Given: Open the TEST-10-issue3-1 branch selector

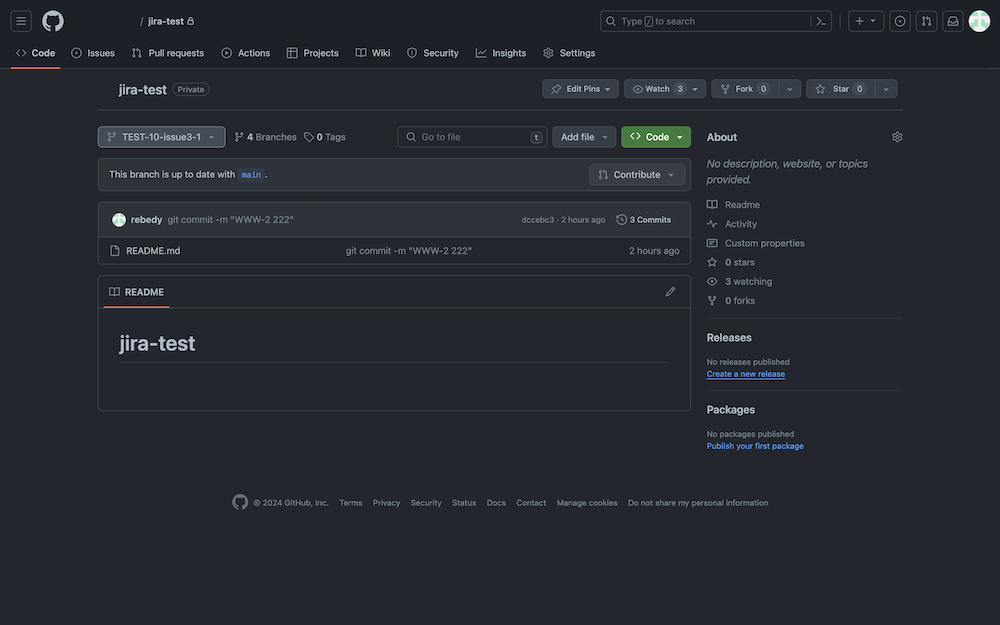Looking at the screenshot, I should [161, 136].
